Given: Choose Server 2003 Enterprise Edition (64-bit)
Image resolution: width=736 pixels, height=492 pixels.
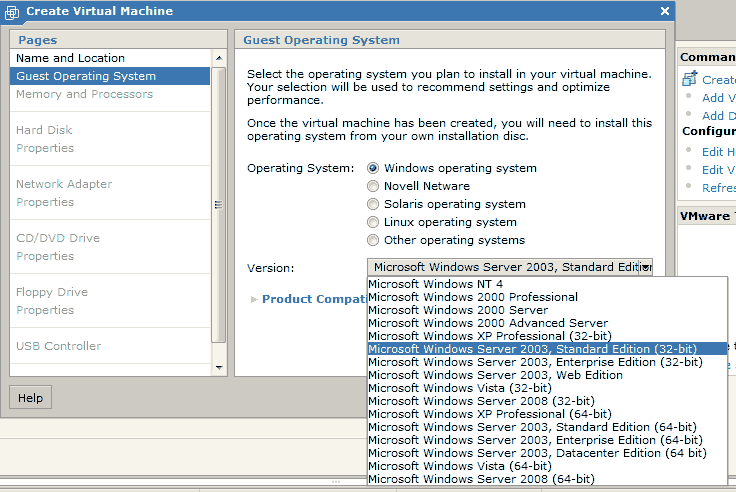Looking at the screenshot, I should pos(547,440).
